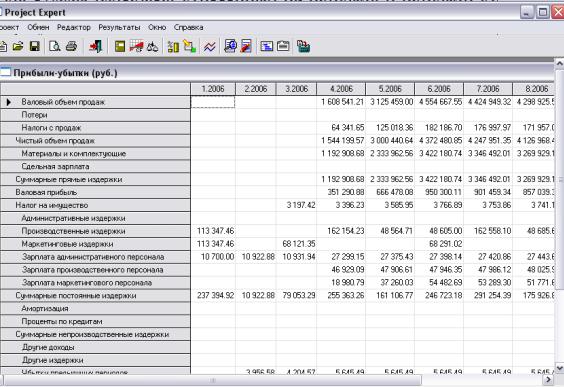Click the percent with yellow bars icon
Image resolution: width=564 pixels, height=387 pixels.
coord(173,46)
